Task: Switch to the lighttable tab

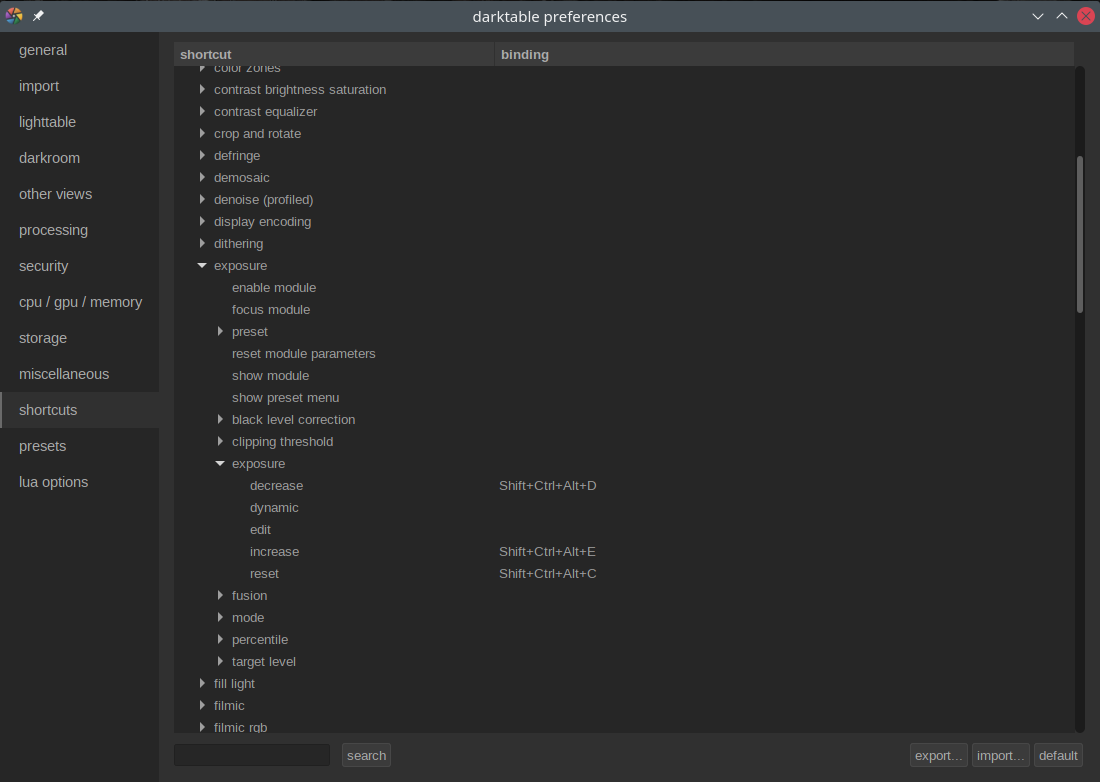Action: (79, 122)
